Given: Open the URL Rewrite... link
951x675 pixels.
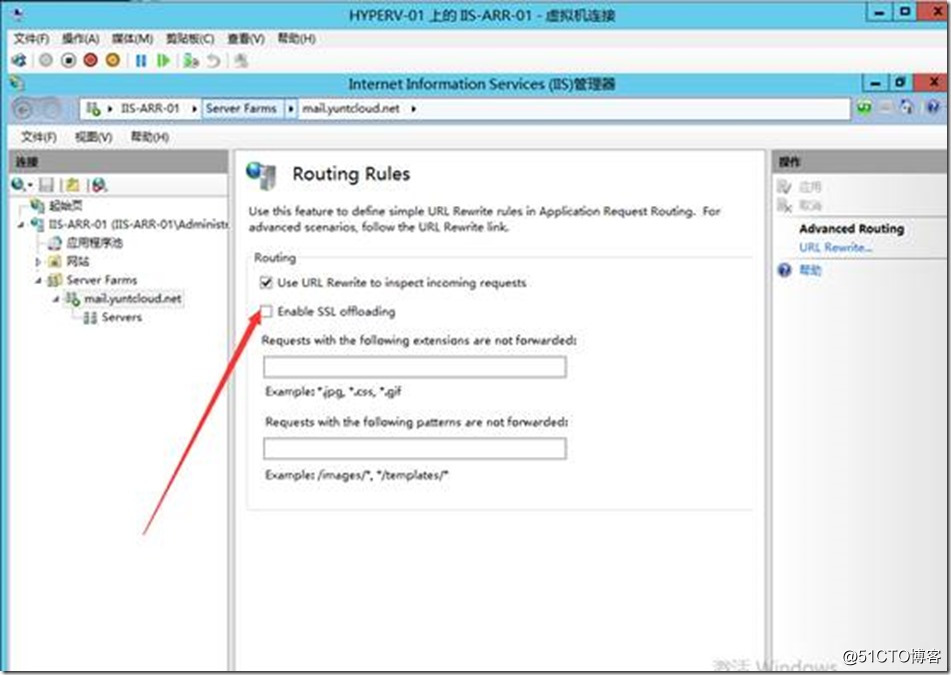Looking at the screenshot, I should click(x=835, y=247).
